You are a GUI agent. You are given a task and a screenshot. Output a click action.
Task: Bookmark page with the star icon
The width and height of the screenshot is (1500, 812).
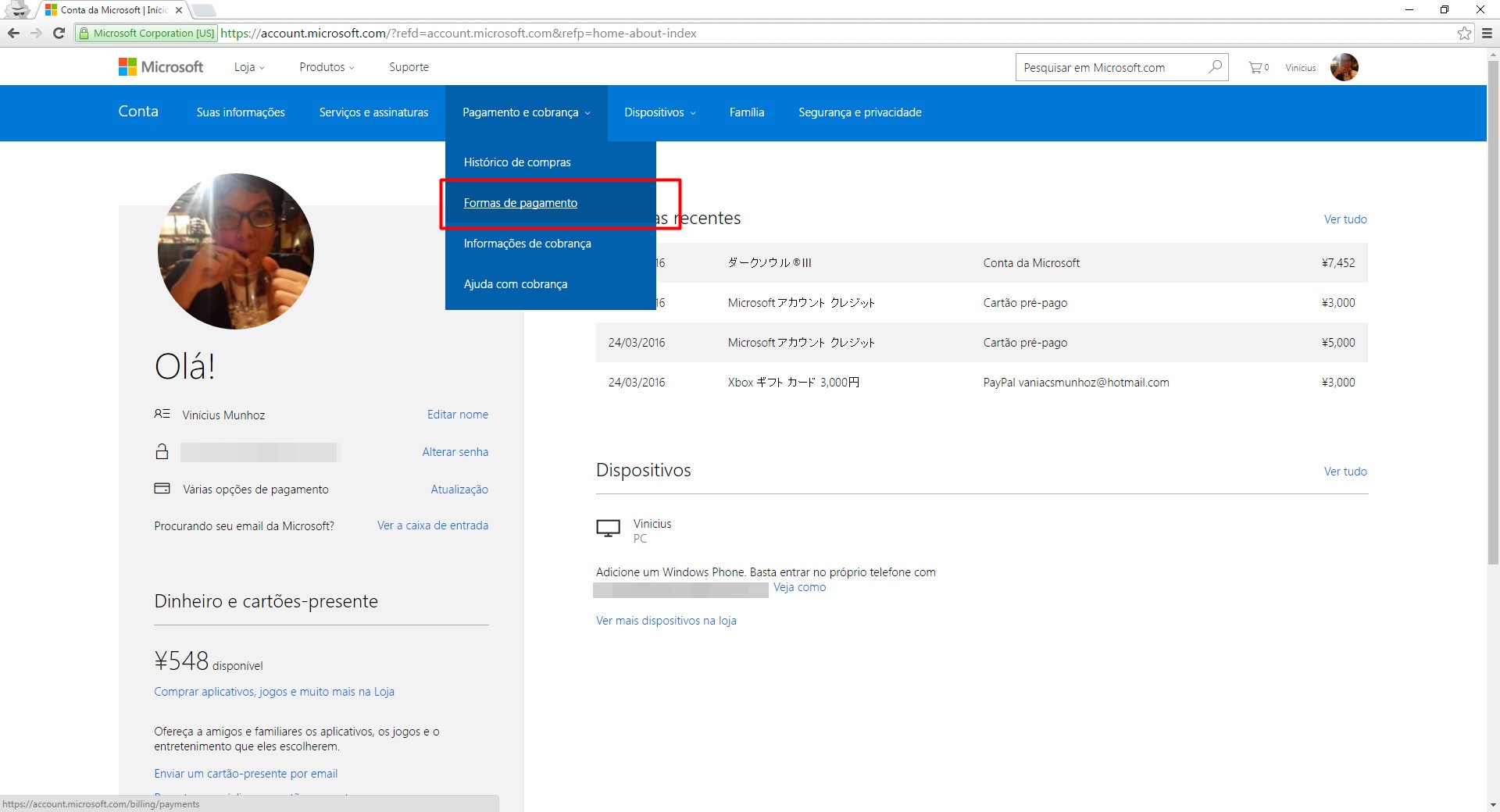[x=1464, y=33]
